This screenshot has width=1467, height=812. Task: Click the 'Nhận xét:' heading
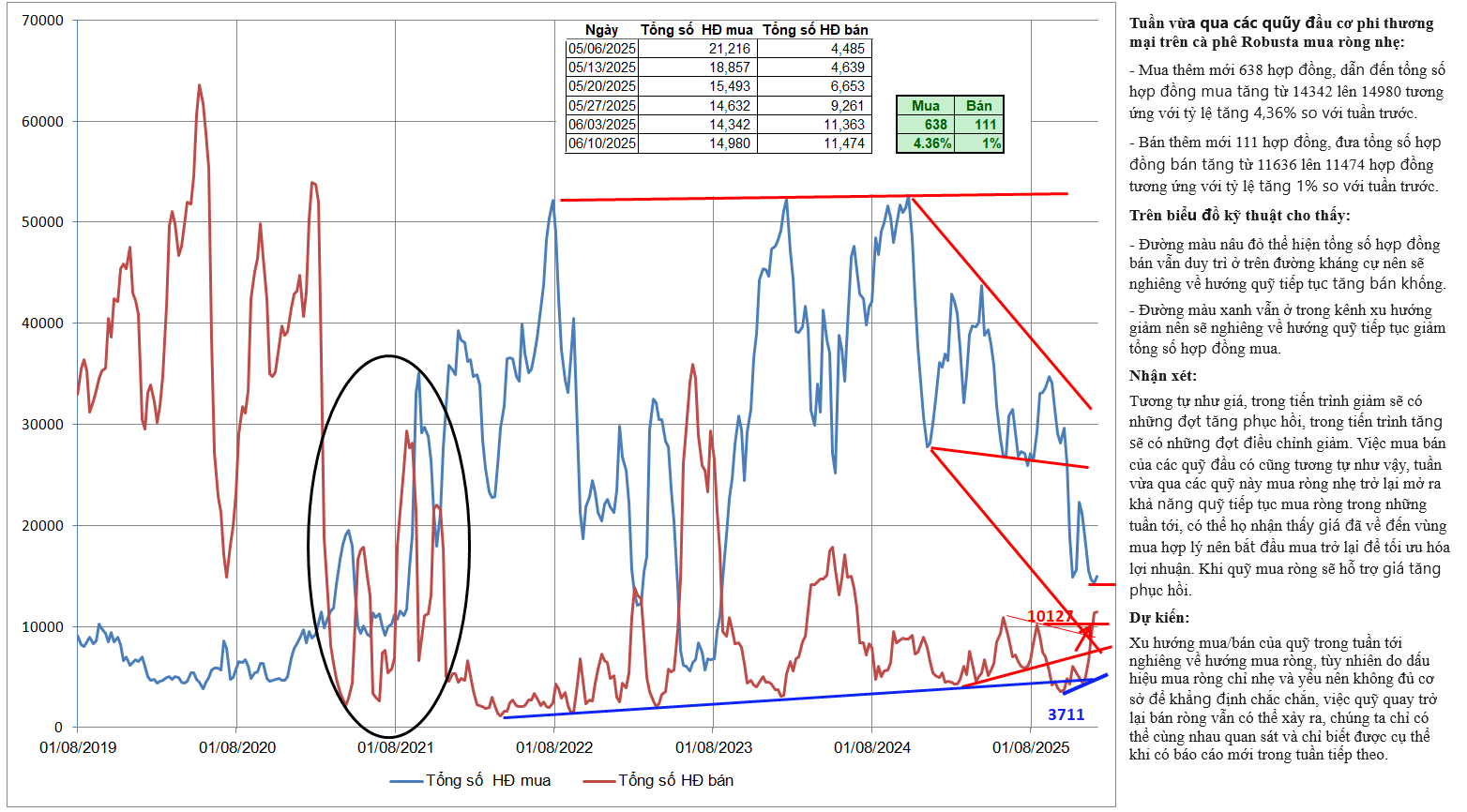pyautogui.click(x=1162, y=376)
